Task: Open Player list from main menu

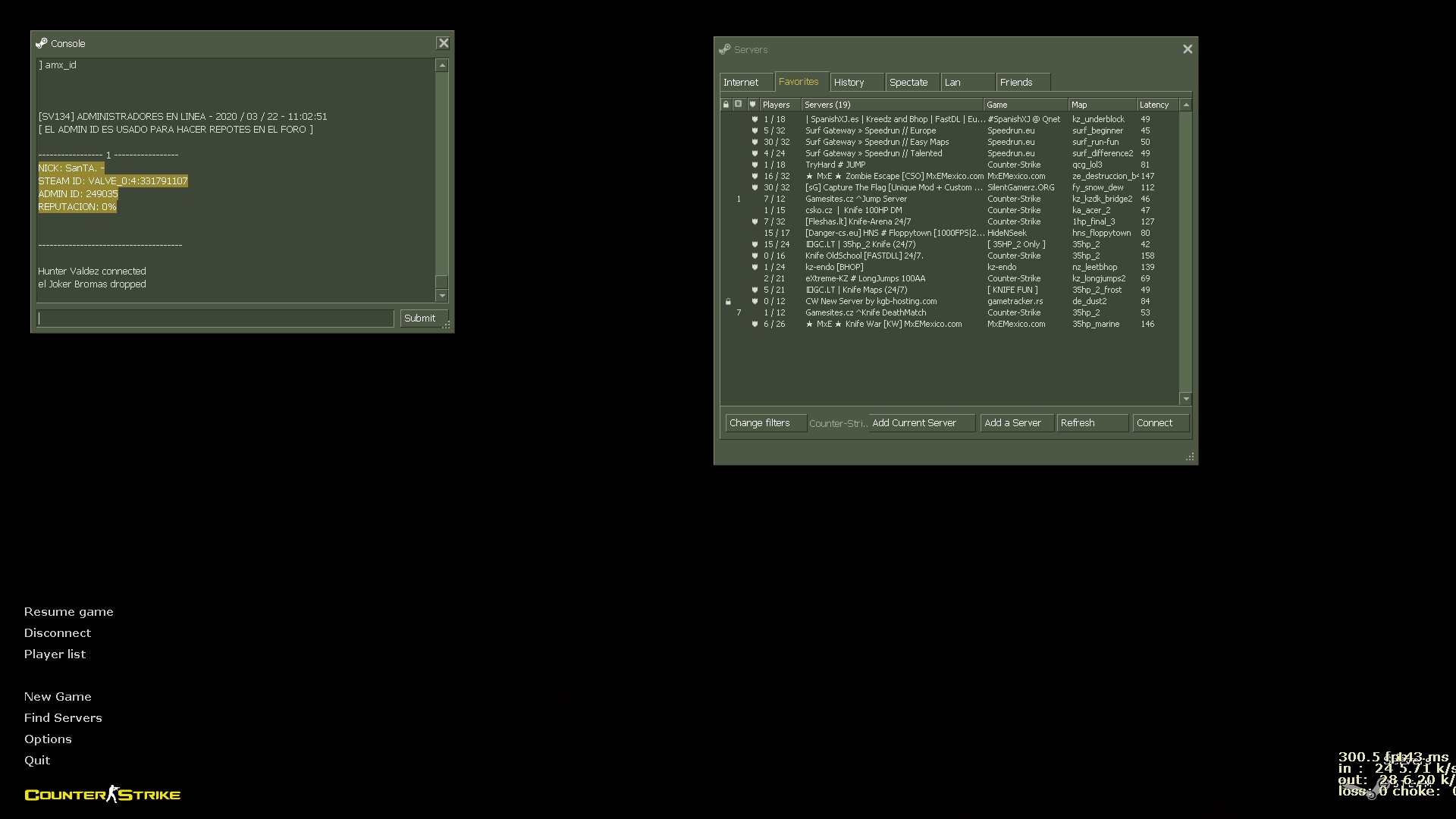Action: pyautogui.click(x=55, y=654)
